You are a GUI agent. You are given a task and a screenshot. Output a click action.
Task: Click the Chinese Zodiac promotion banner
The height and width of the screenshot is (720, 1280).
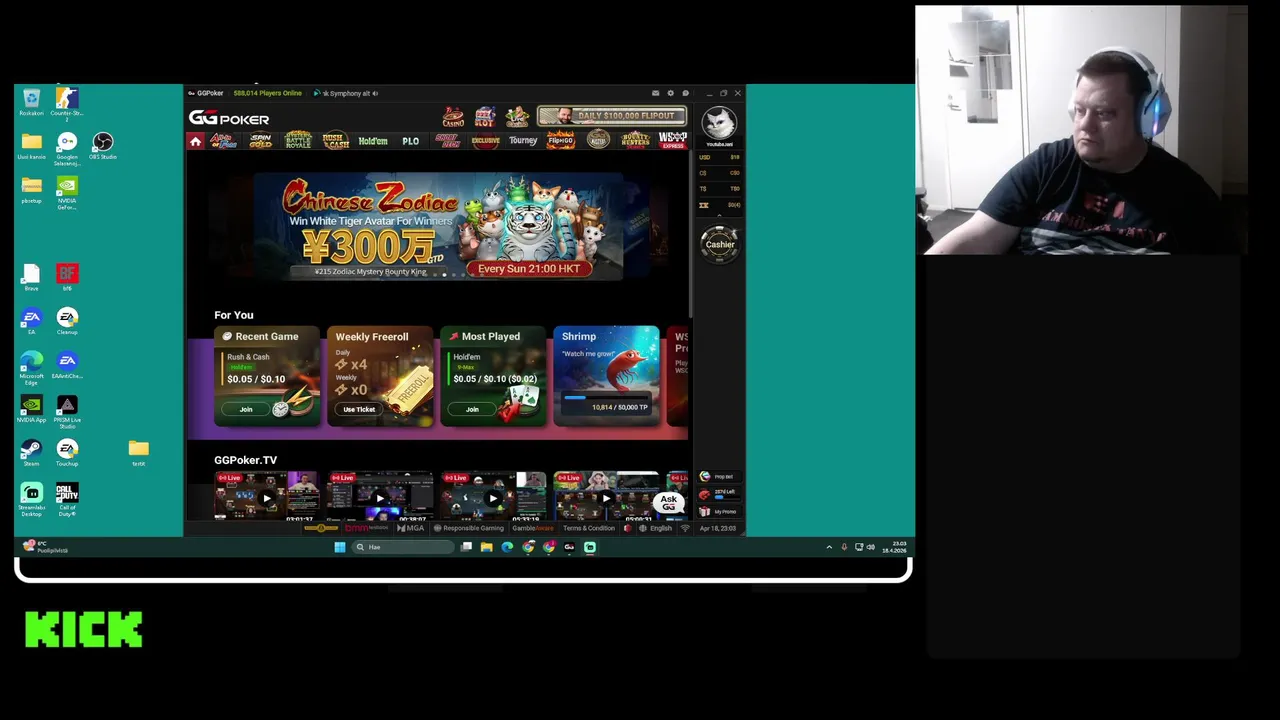(438, 226)
